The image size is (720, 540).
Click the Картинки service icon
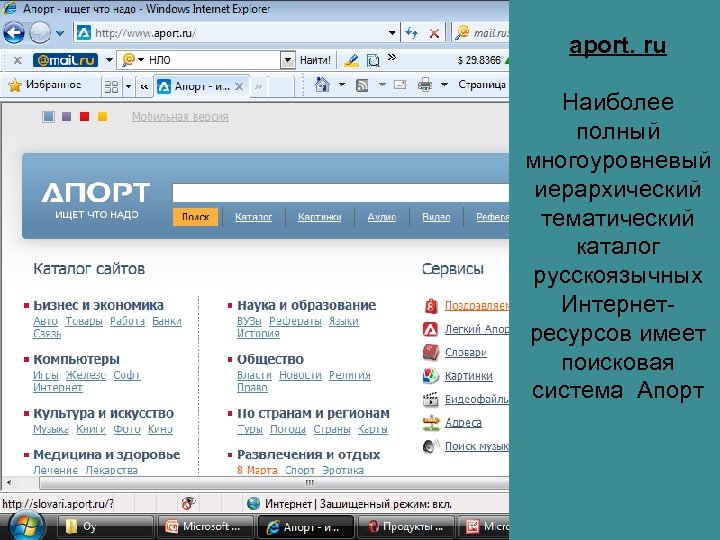click(x=431, y=376)
